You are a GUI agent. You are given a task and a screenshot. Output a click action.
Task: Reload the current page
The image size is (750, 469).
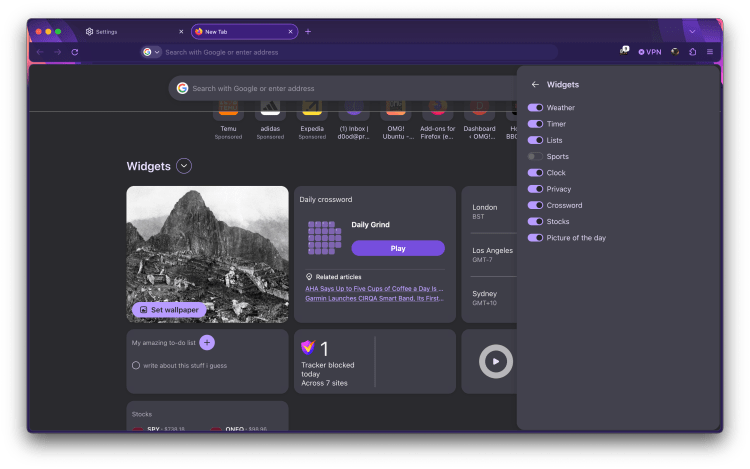(x=75, y=52)
